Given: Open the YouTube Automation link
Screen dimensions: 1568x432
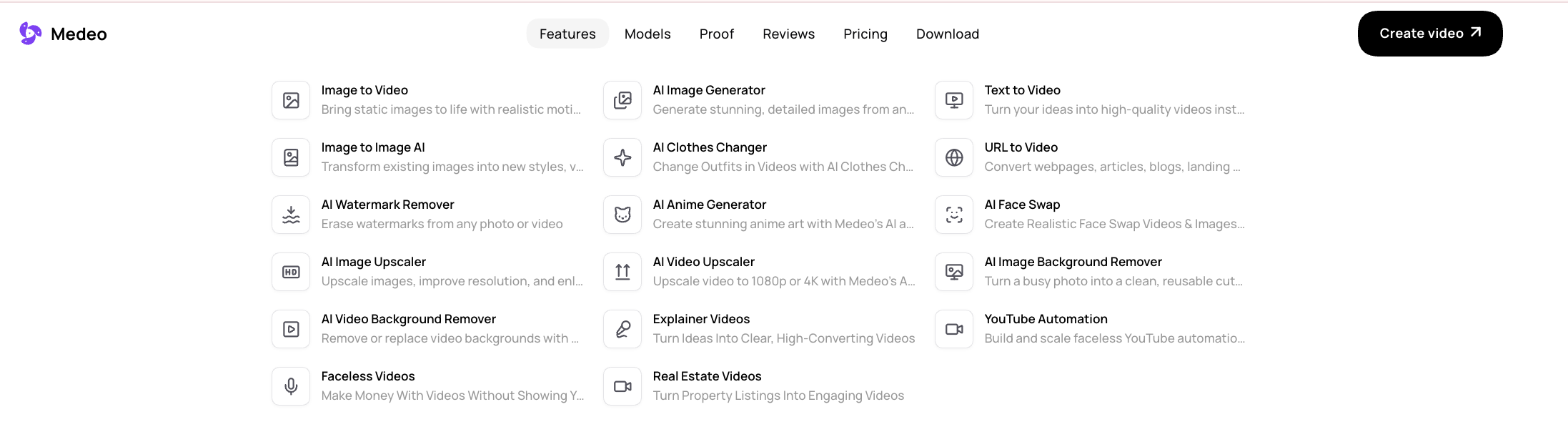Looking at the screenshot, I should pyautogui.click(x=1091, y=329).
